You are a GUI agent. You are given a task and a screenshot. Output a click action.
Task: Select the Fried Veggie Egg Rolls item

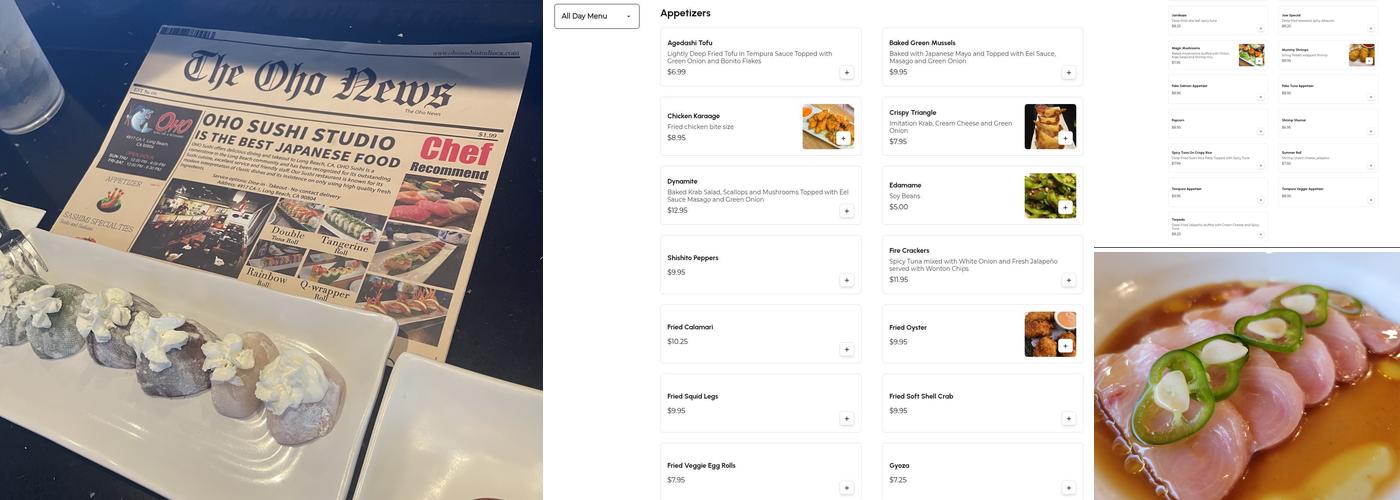click(760, 471)
